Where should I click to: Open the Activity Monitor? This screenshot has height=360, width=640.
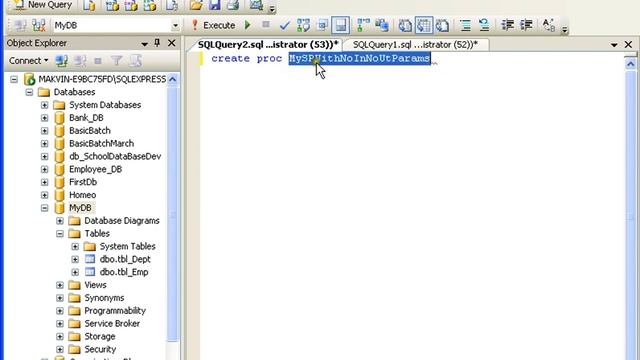256,5
